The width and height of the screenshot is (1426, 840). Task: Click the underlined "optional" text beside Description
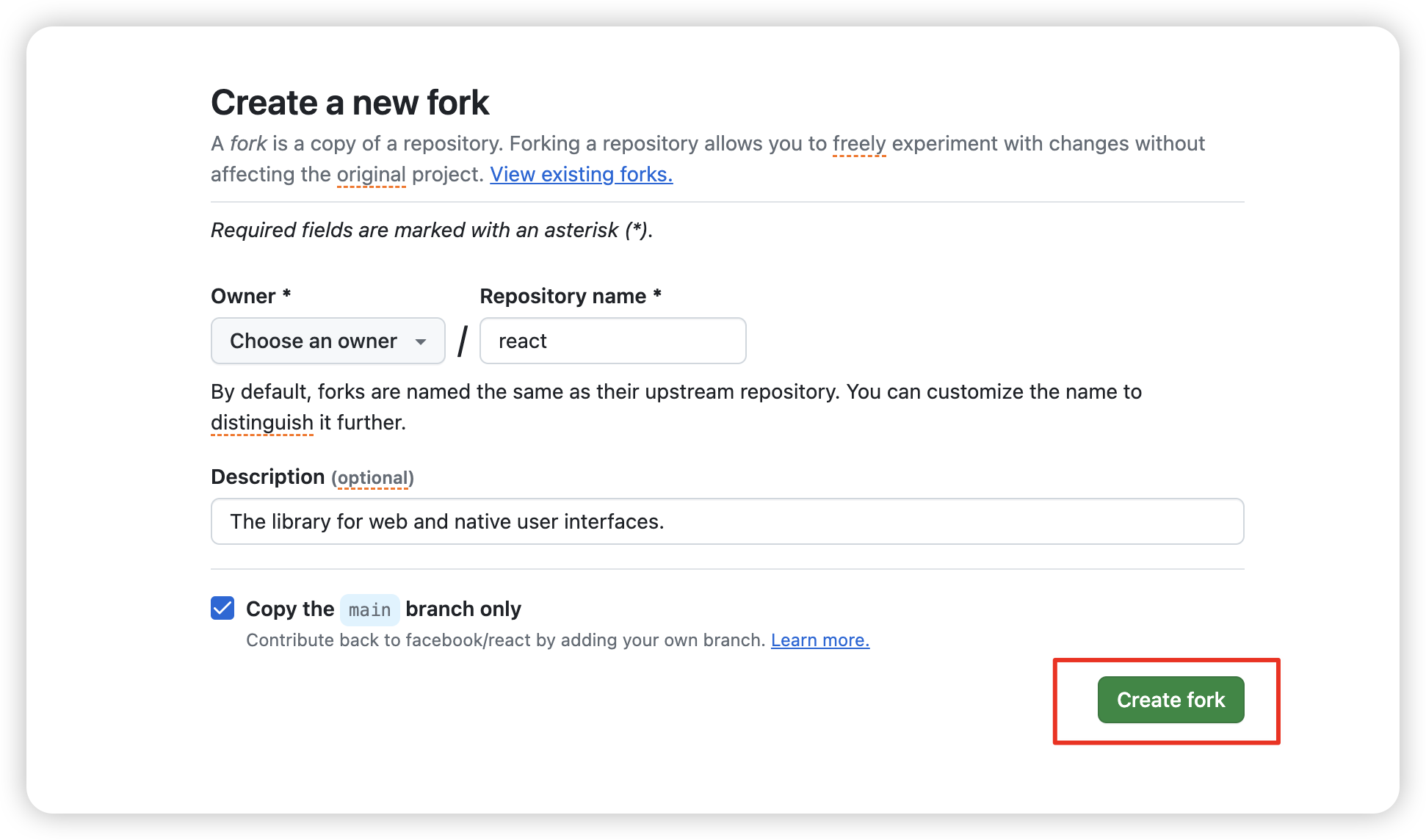point(372,478)
